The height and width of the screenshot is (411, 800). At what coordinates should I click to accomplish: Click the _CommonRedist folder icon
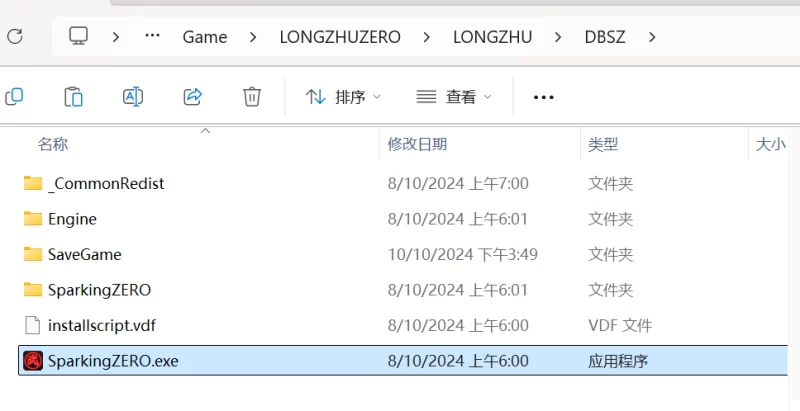point(33,183)
